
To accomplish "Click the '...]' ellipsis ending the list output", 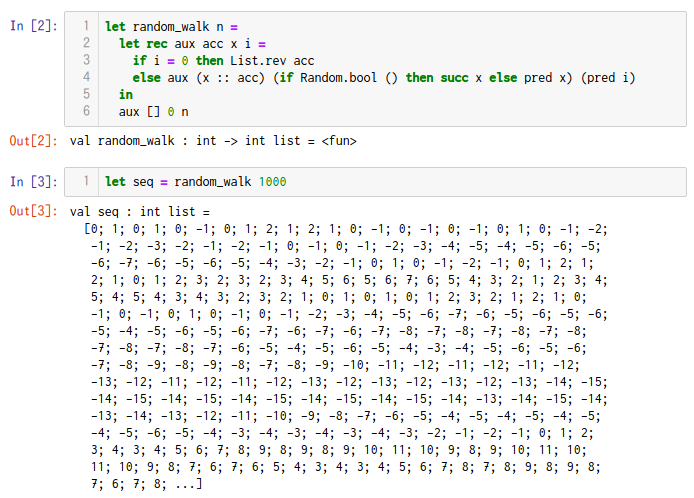I will click(x=189, y=484).
